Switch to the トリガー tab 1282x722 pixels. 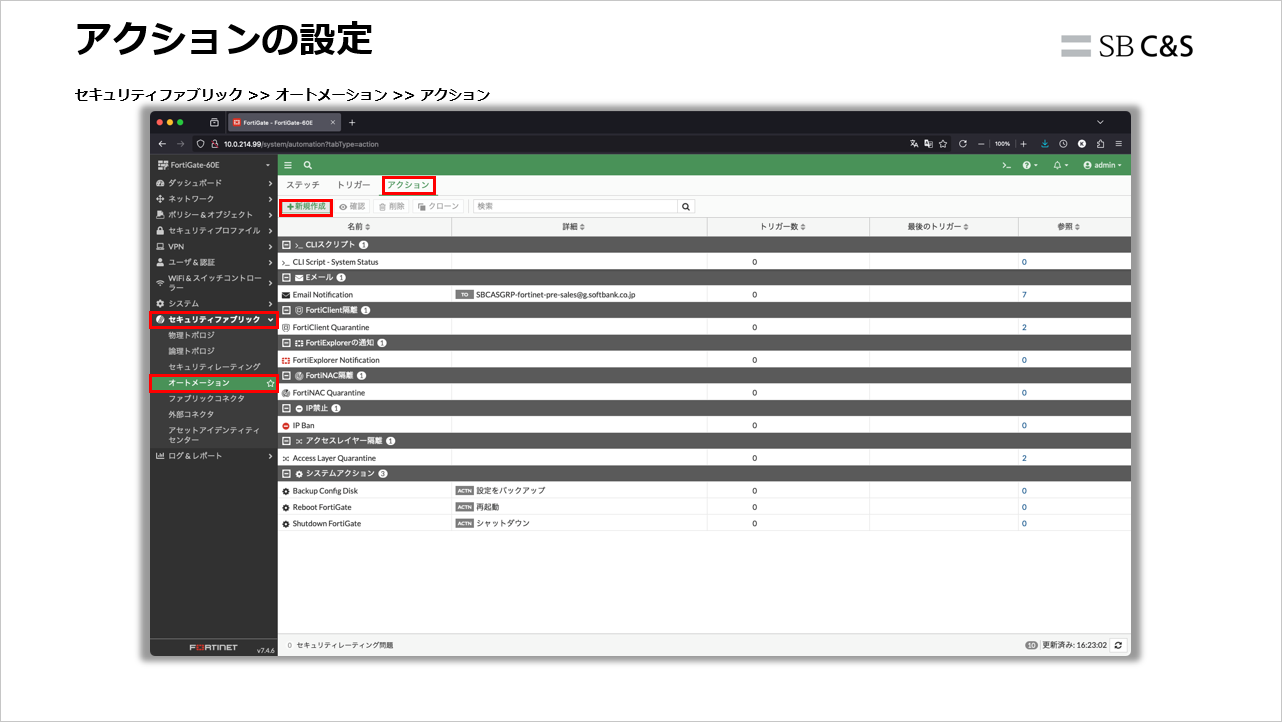[x=353, y=185]
